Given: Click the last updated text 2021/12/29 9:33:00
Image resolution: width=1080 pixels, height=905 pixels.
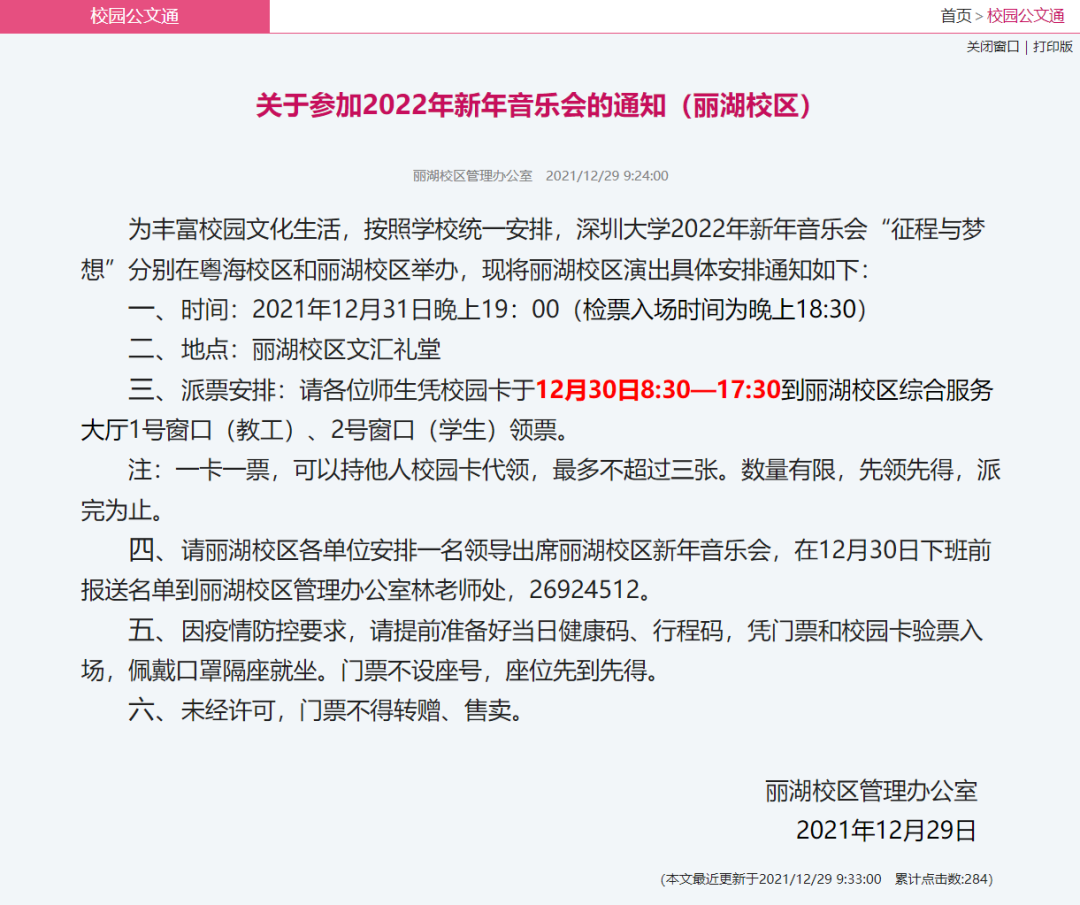Looking at the screenshot, I should pos(820,879).
